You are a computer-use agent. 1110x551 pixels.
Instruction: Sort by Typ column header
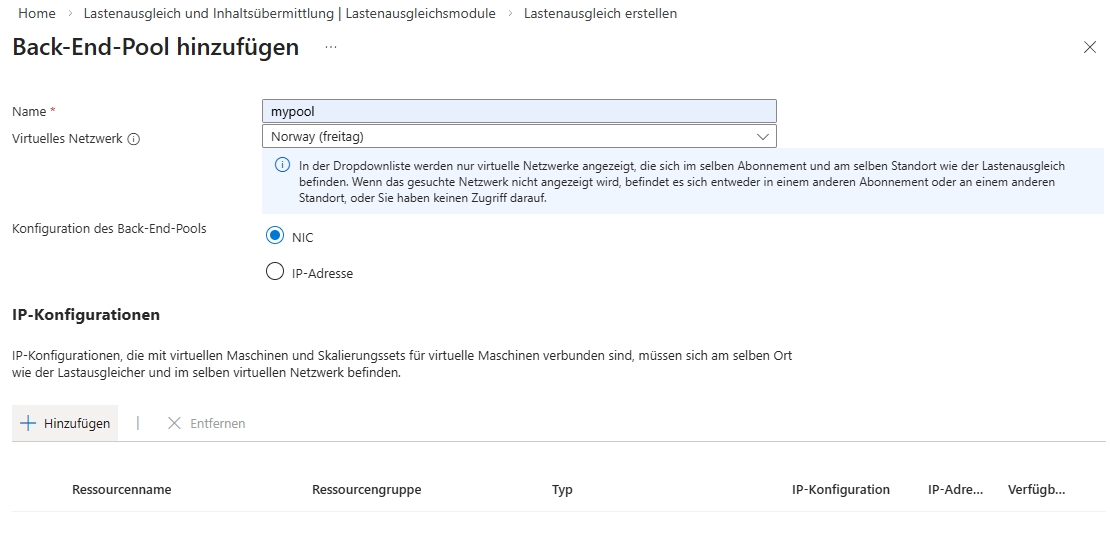(562, 489)
